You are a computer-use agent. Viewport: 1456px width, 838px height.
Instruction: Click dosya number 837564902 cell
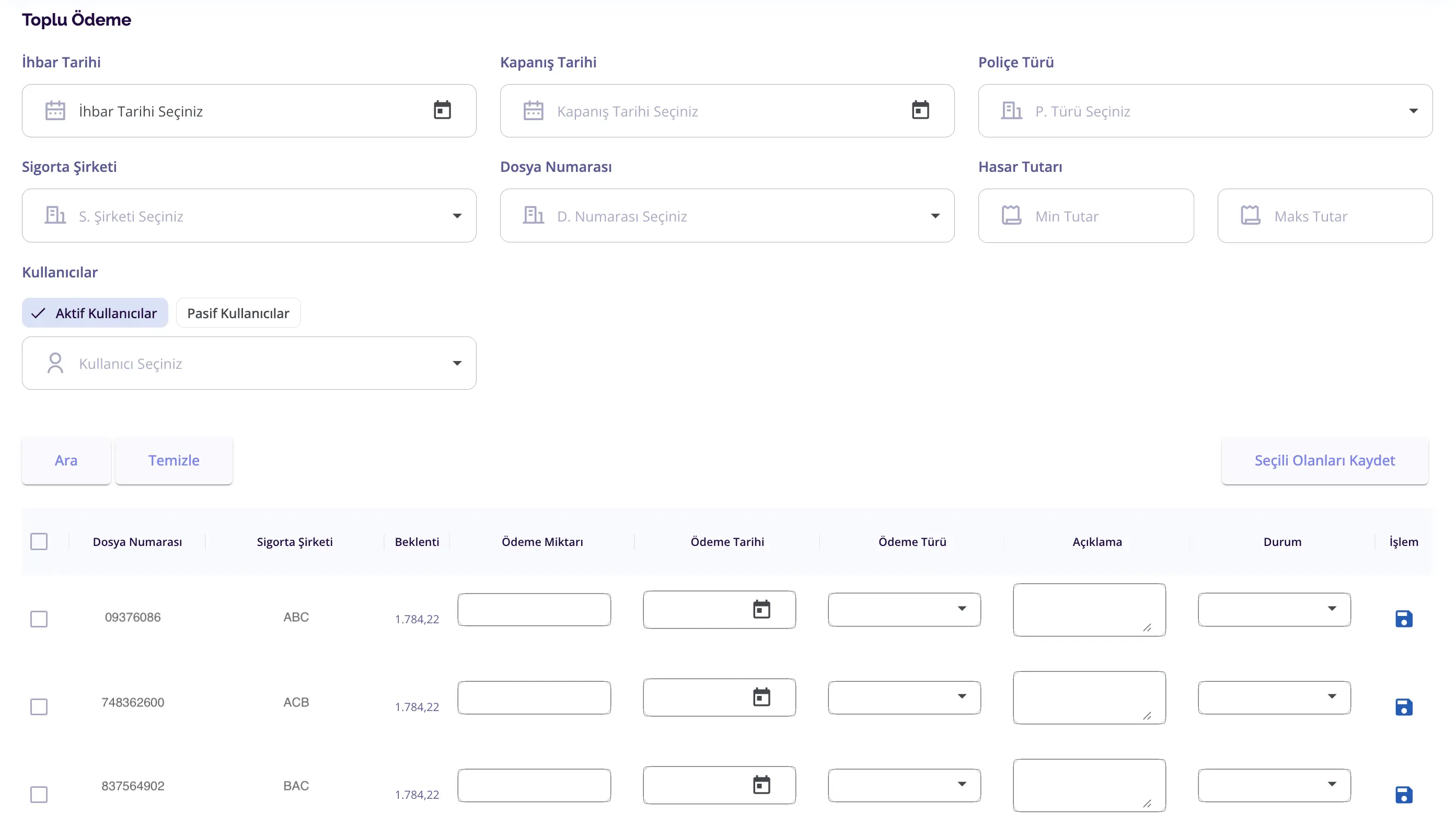pos(132,786)
